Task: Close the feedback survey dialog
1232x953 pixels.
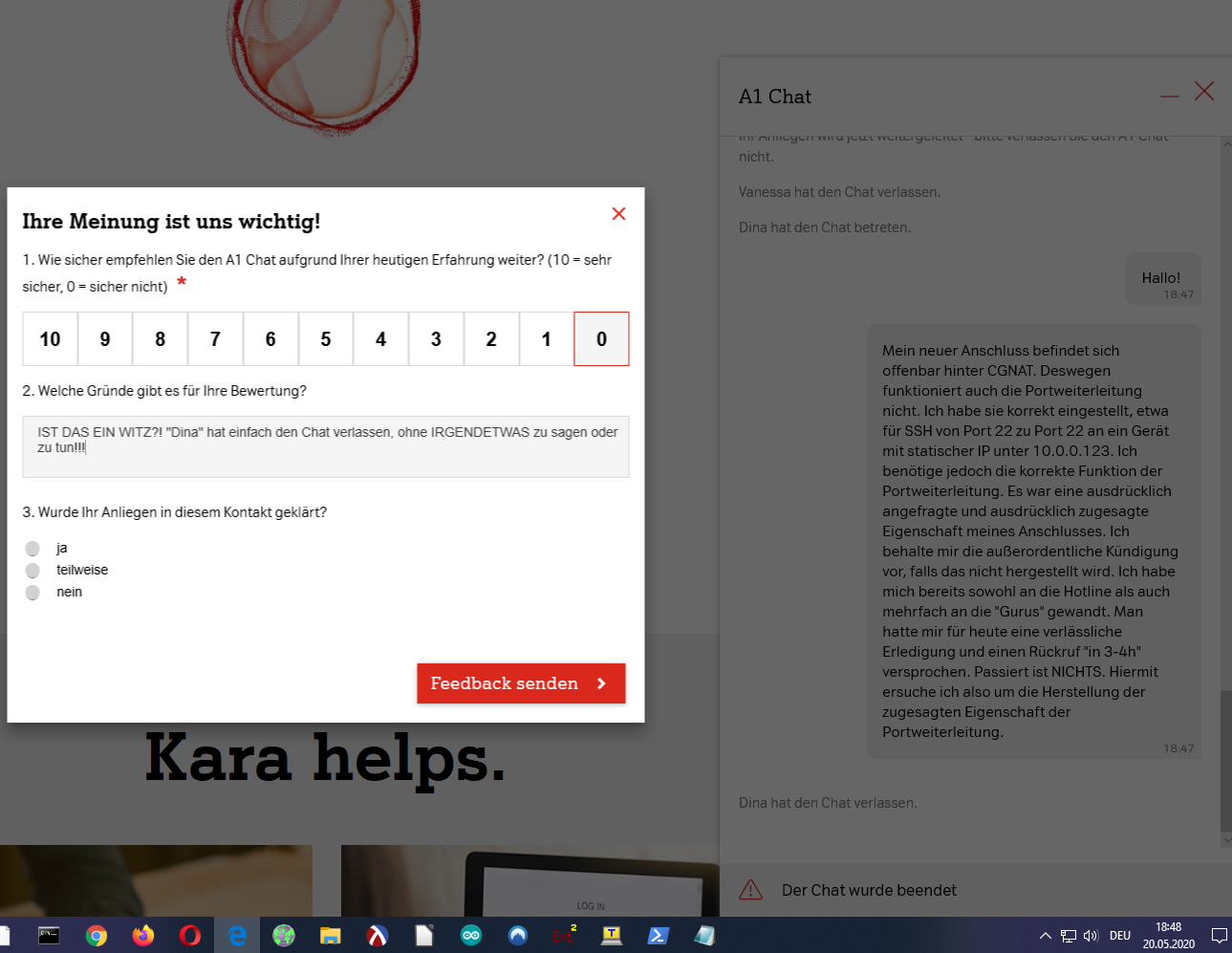Action: [618, 214]
